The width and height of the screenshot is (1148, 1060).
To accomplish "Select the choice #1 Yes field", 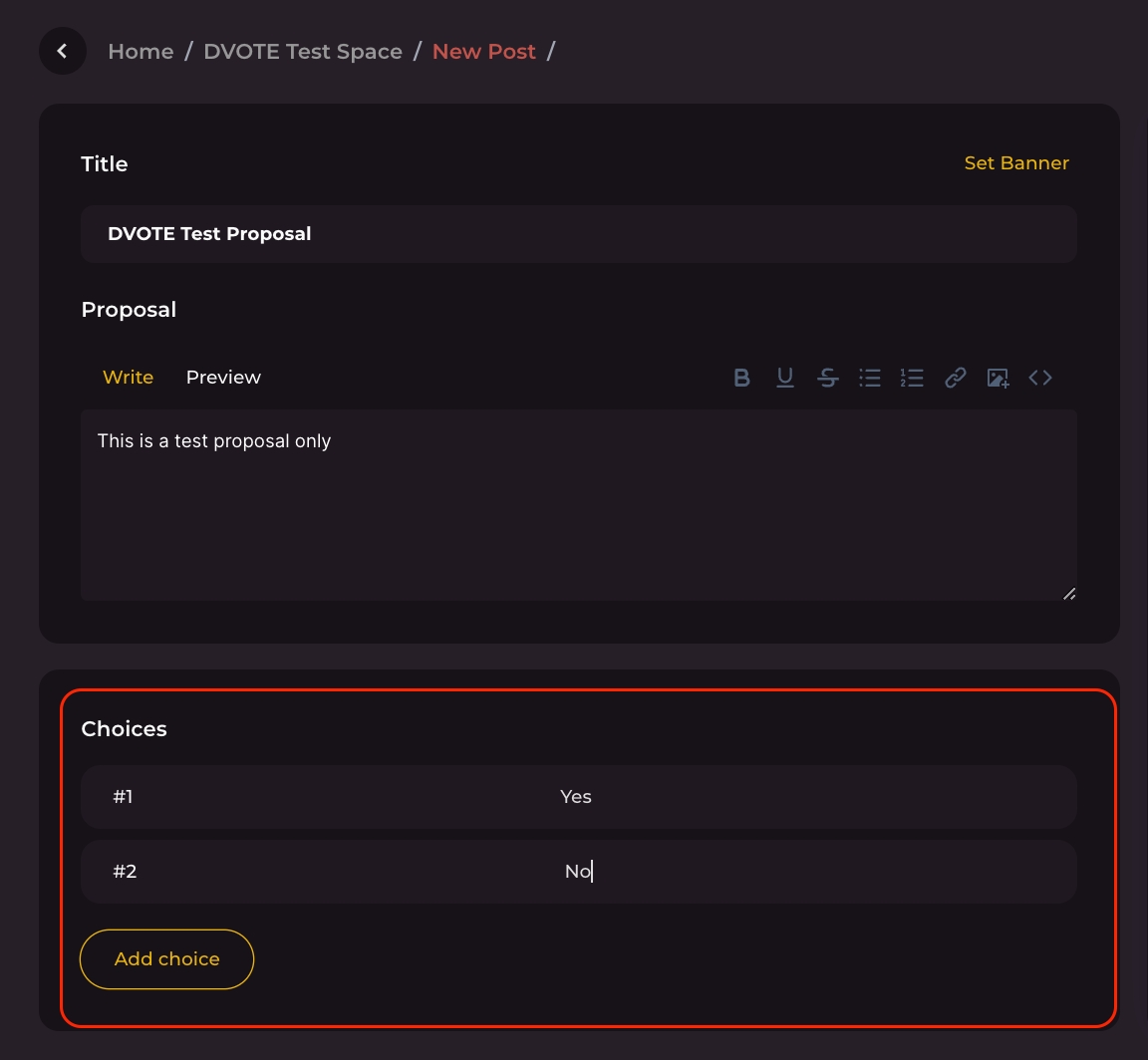I will 578,797.
